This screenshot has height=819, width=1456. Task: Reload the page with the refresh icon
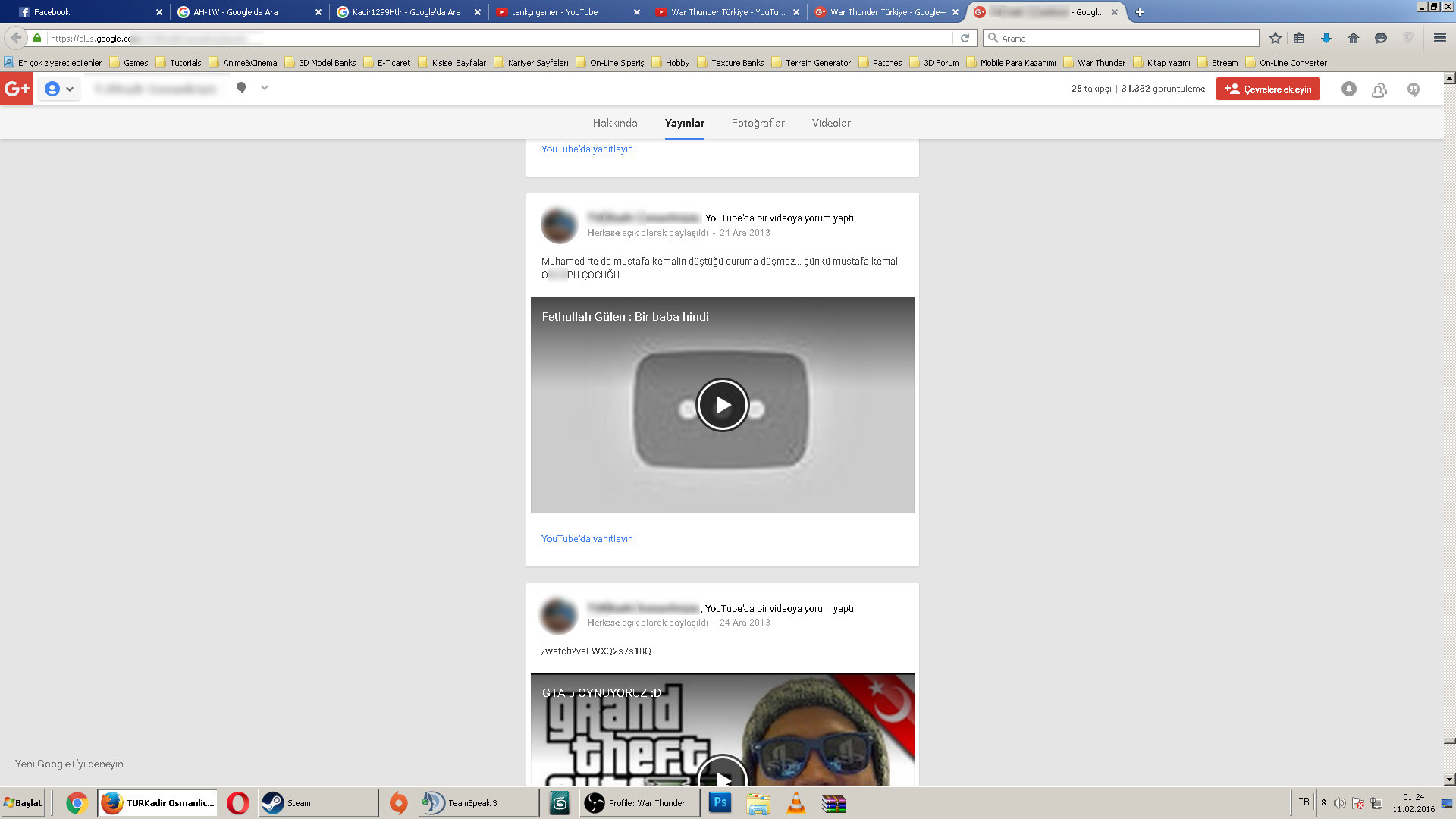[965, 38]
